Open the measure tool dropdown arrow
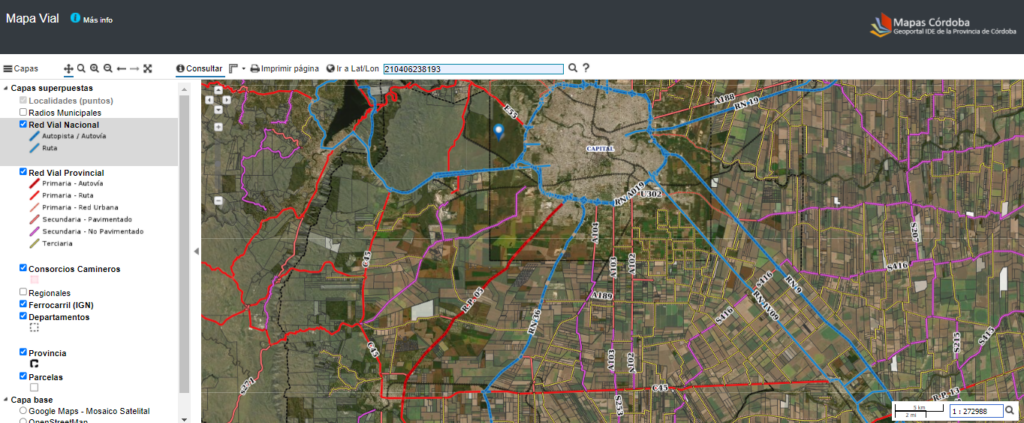Image resolution: width=1024 pixels, height=423 pixels. click(244, 69)
